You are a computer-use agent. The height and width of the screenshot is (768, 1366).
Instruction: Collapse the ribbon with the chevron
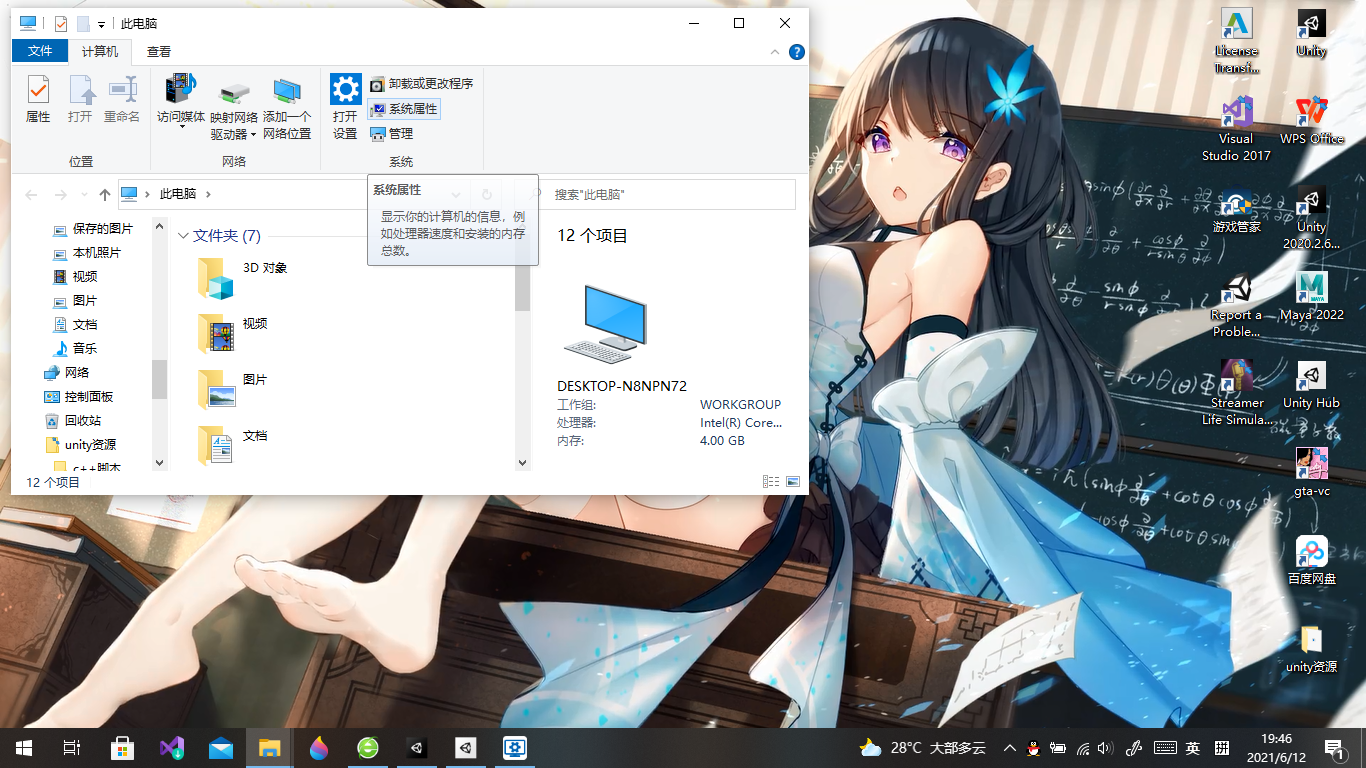click(776, 52)
